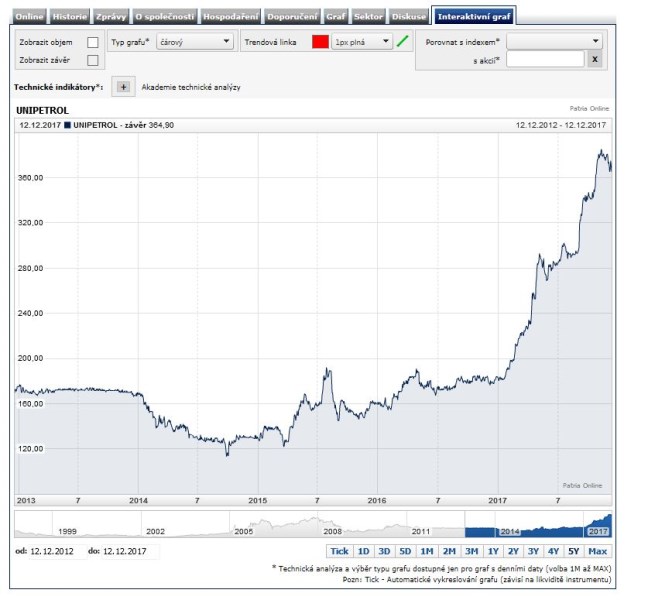
Task: Toggle the Zobrazit závěr checkbox
Action: pos(93,60)
